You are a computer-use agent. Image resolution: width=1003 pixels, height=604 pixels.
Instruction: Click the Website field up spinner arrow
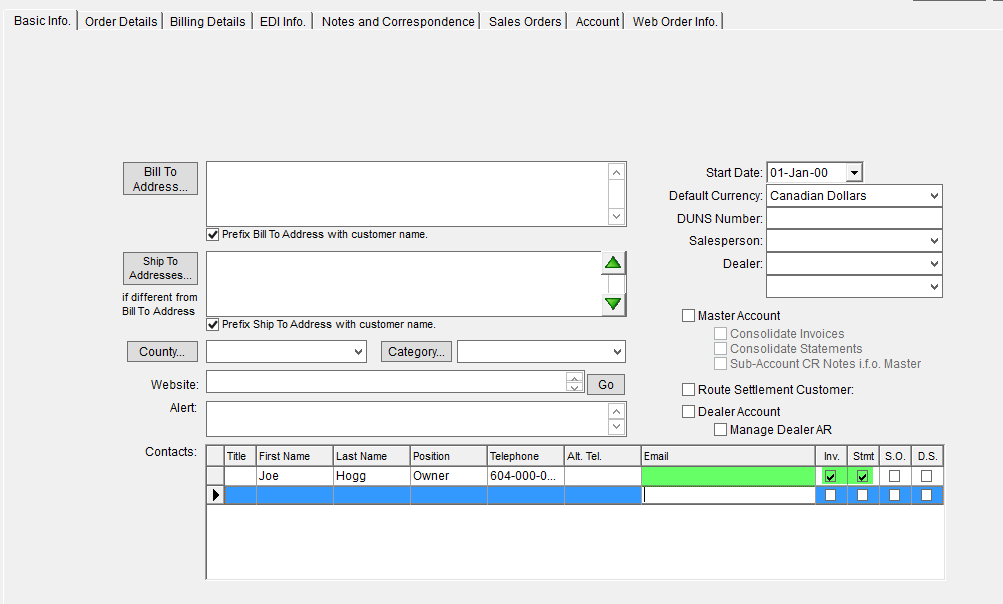574,378
